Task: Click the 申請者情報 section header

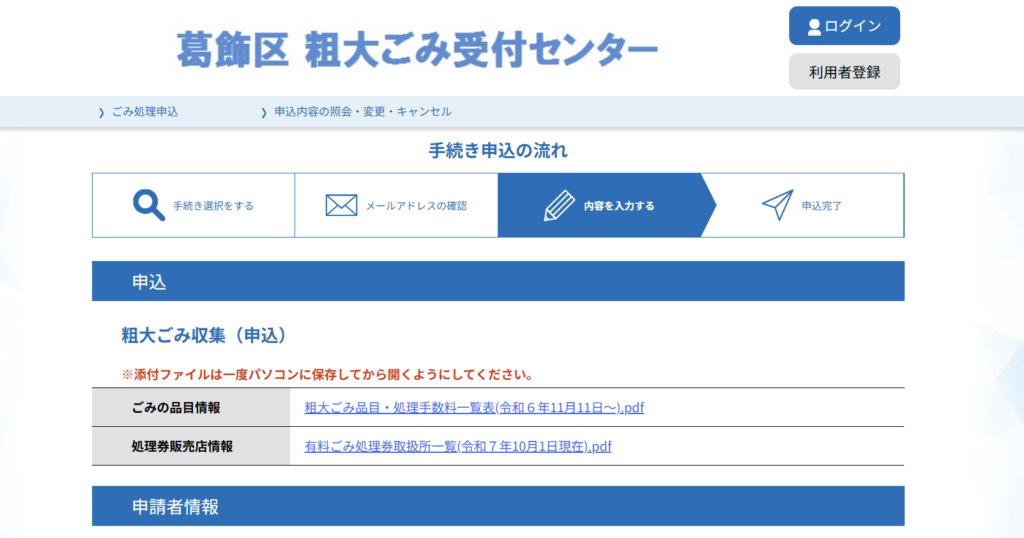Action: (x=175, y=507)
